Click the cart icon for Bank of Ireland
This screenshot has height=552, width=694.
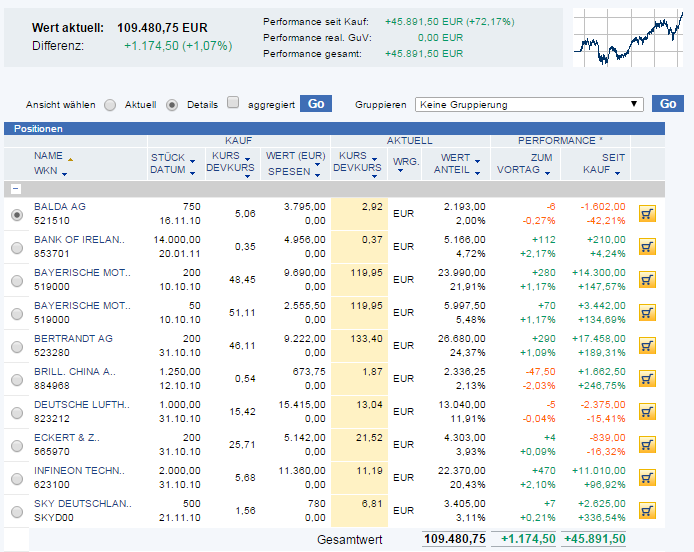[647, 247]
